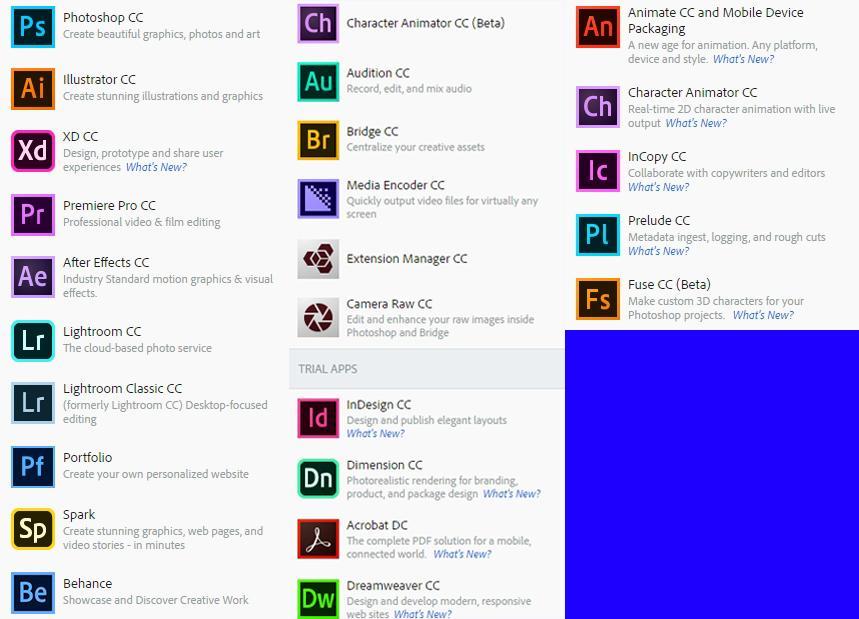Open Prelude CC What's New link
This screenshot has height=619, width=859.
point(658,251)
